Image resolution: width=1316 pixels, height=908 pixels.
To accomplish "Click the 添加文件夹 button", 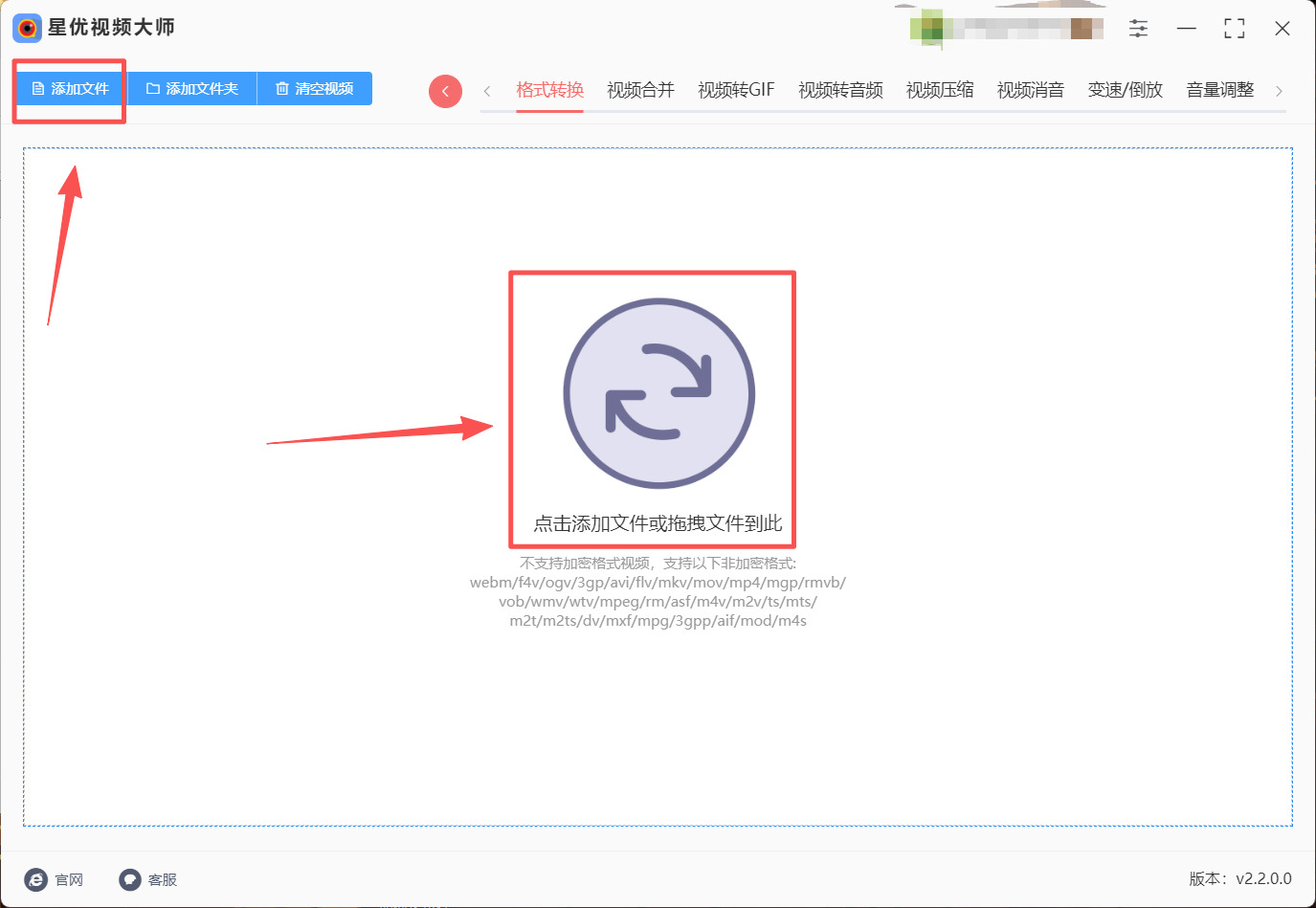I will 192,88.
